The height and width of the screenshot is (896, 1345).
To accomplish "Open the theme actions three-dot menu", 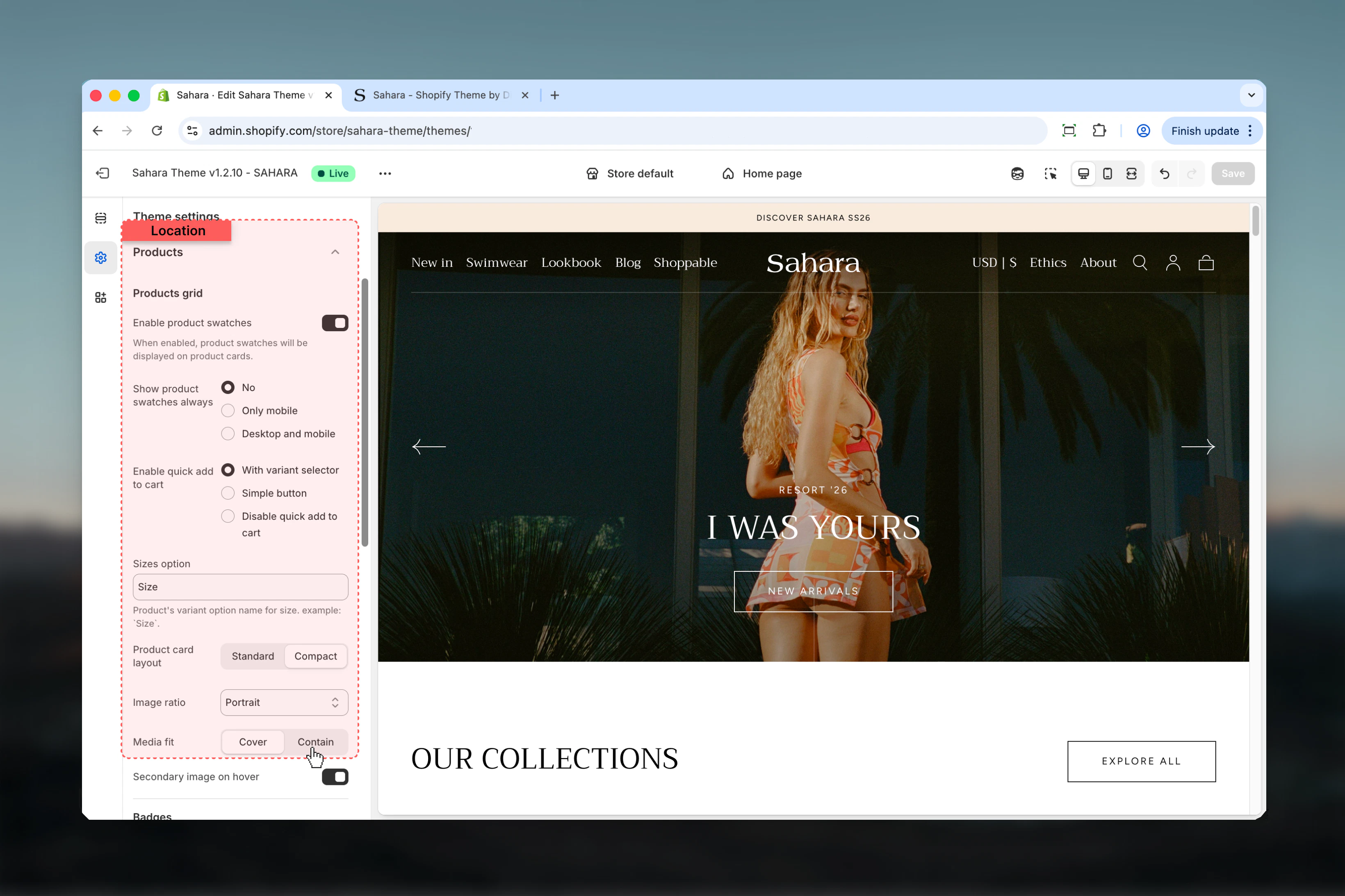I will [385, 174].
